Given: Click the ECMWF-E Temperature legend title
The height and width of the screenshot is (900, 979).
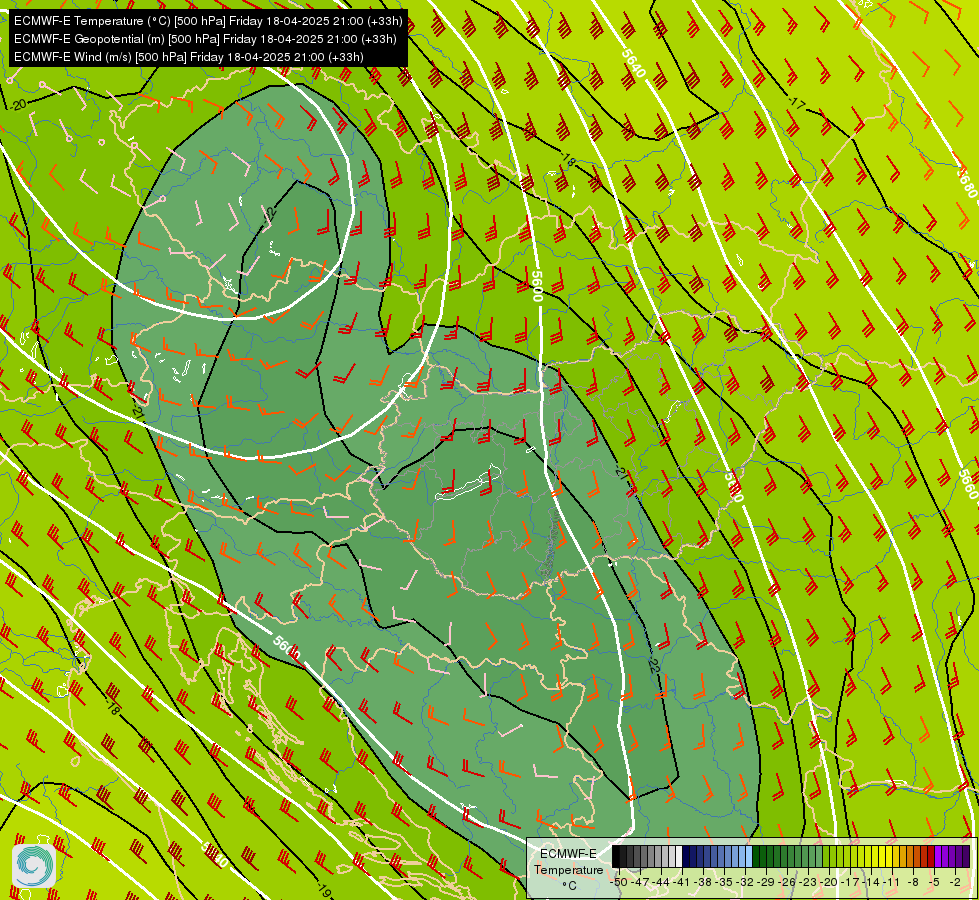Looking at the screenshot, I should pos(568,862).
